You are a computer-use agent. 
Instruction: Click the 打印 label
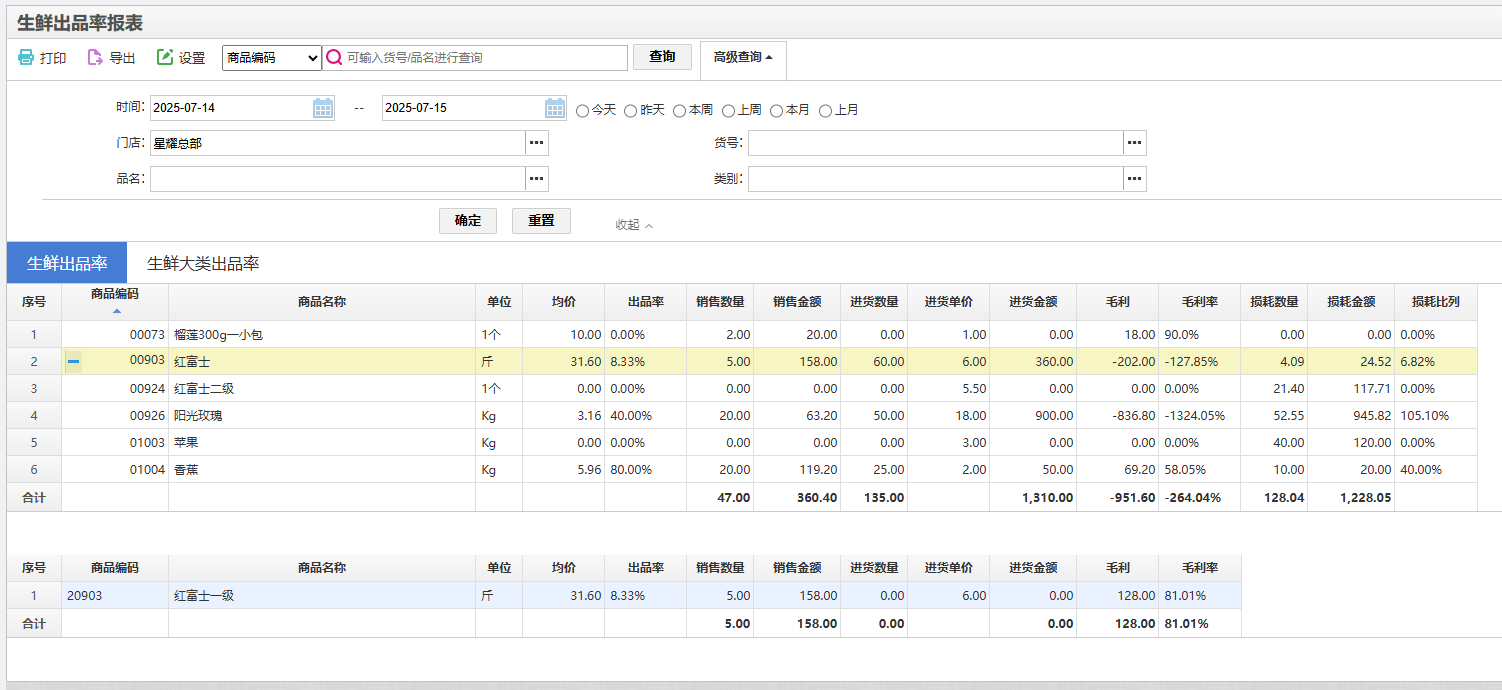[53, 58]
